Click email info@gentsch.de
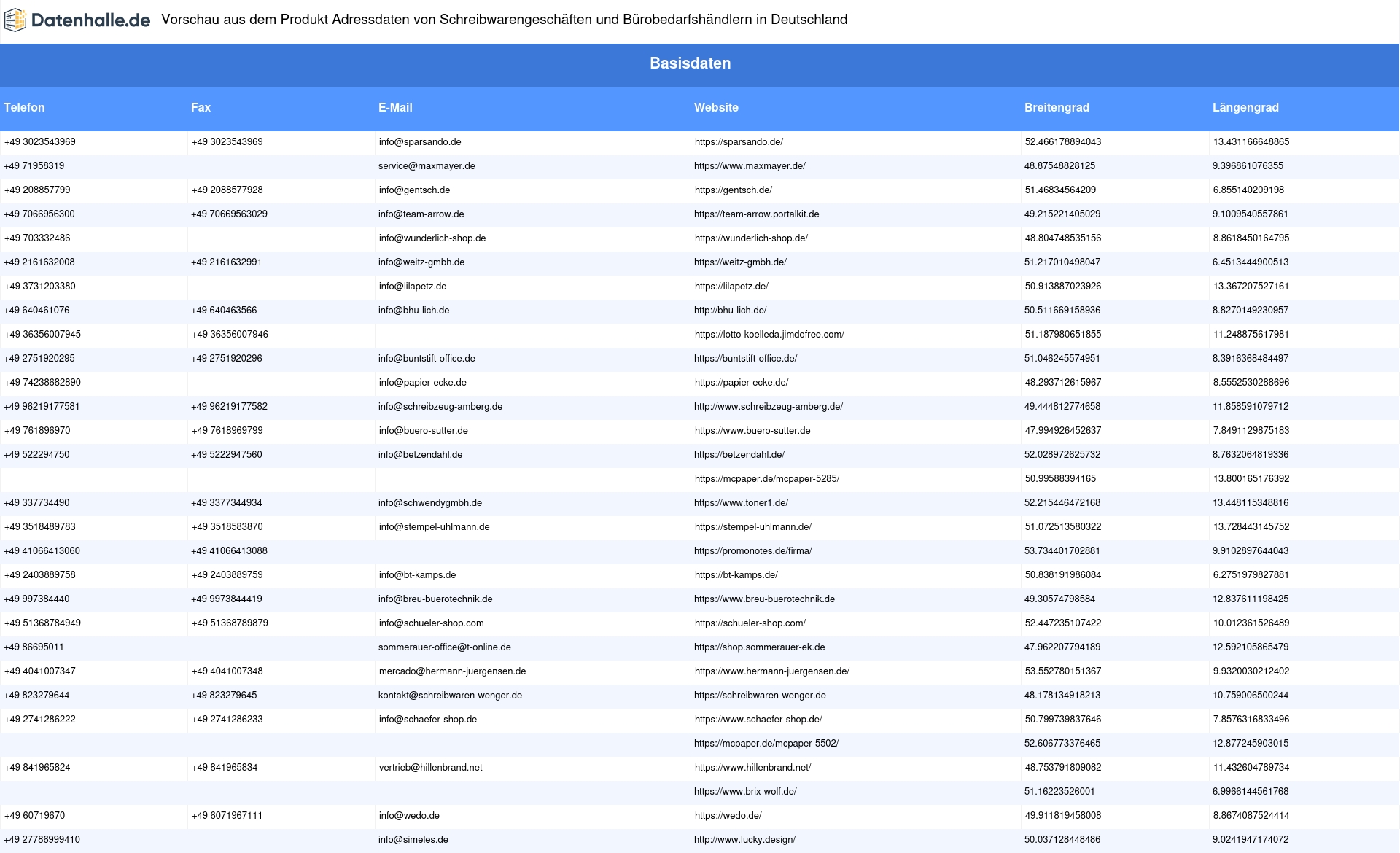 414,190
